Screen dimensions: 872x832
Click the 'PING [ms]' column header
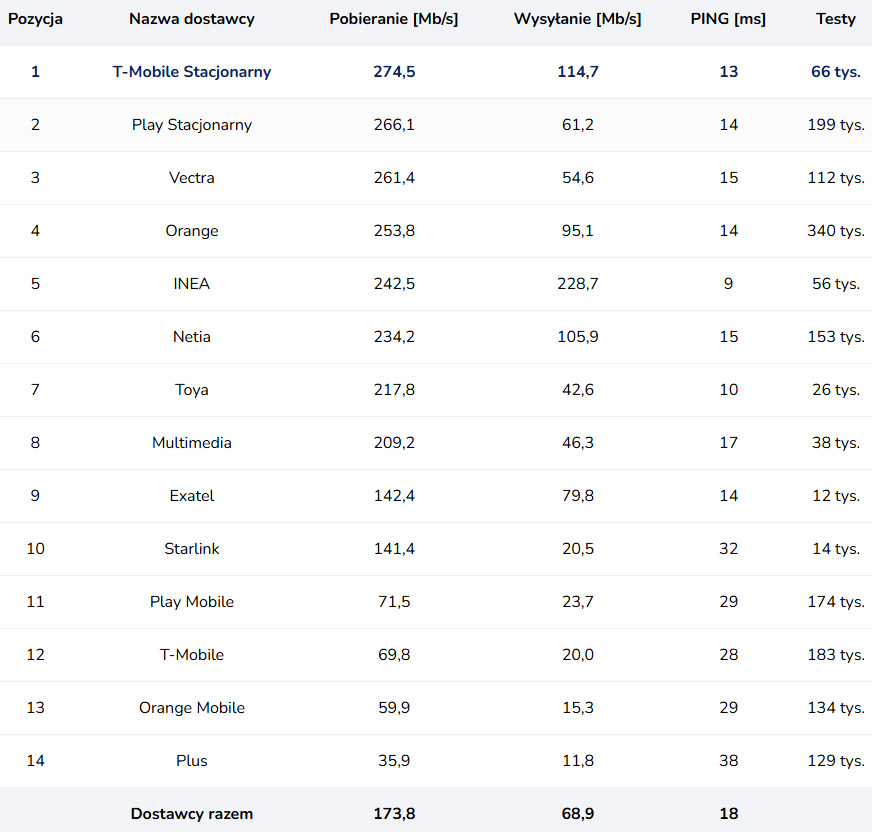click(x=729, y=19)
